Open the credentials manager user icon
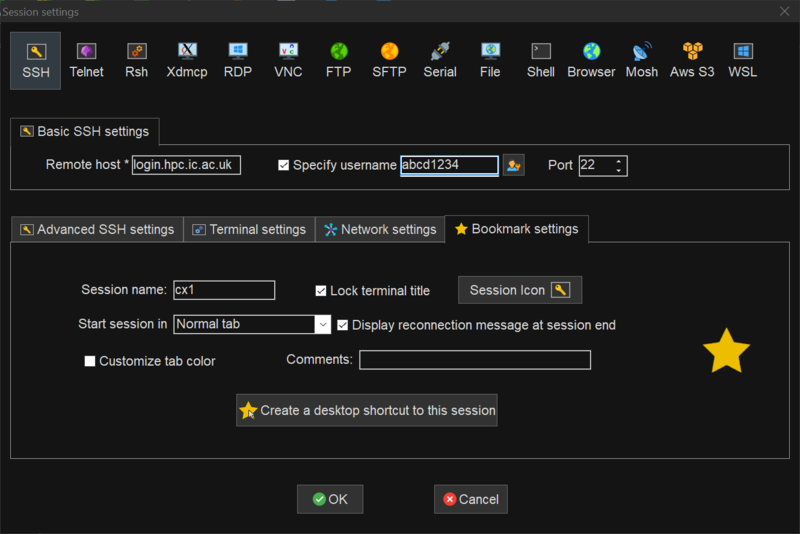 (514, 165)
